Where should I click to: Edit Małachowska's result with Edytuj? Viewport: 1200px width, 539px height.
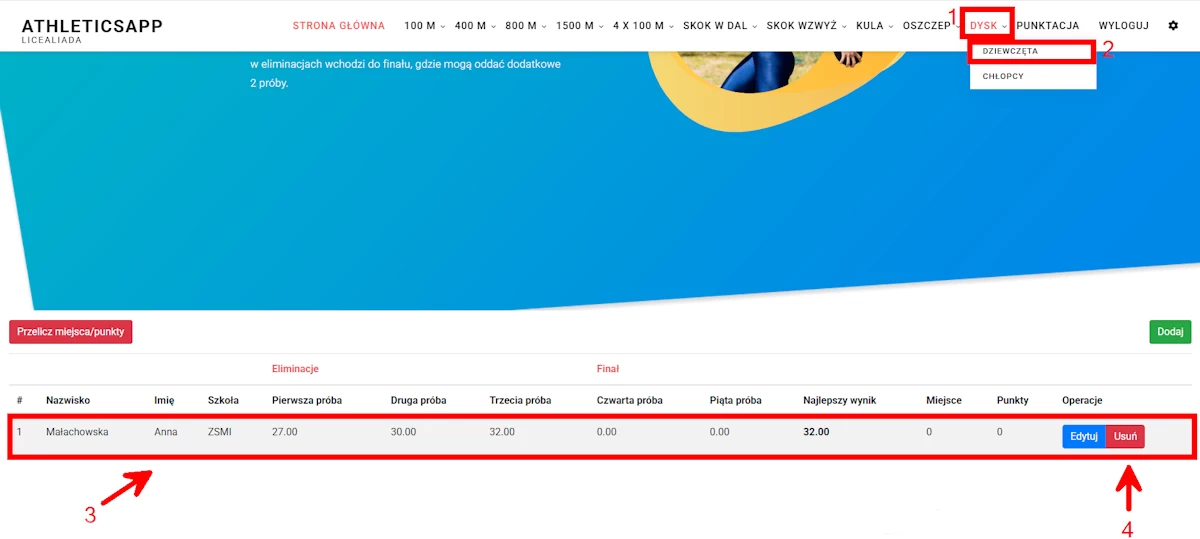[1084, 436]
